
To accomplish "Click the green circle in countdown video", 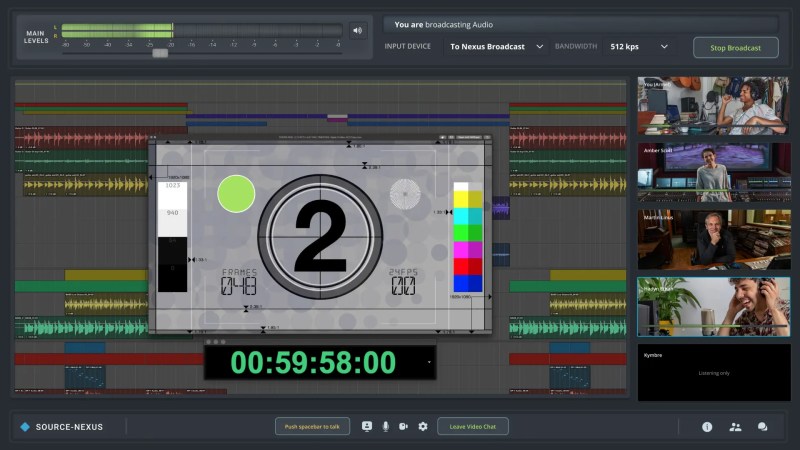I will click(236, 194).
